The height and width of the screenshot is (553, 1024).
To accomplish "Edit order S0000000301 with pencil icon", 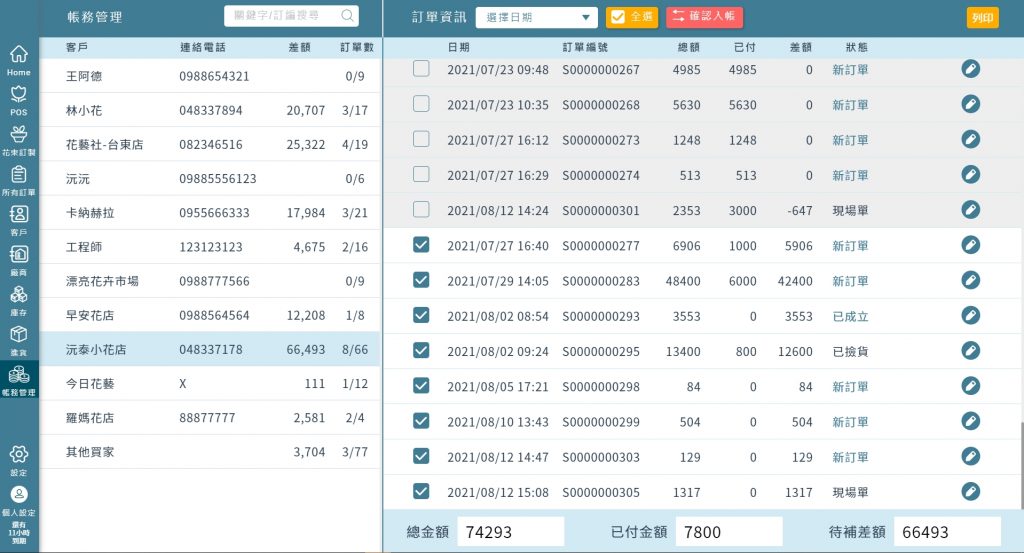I will [970, 210].
